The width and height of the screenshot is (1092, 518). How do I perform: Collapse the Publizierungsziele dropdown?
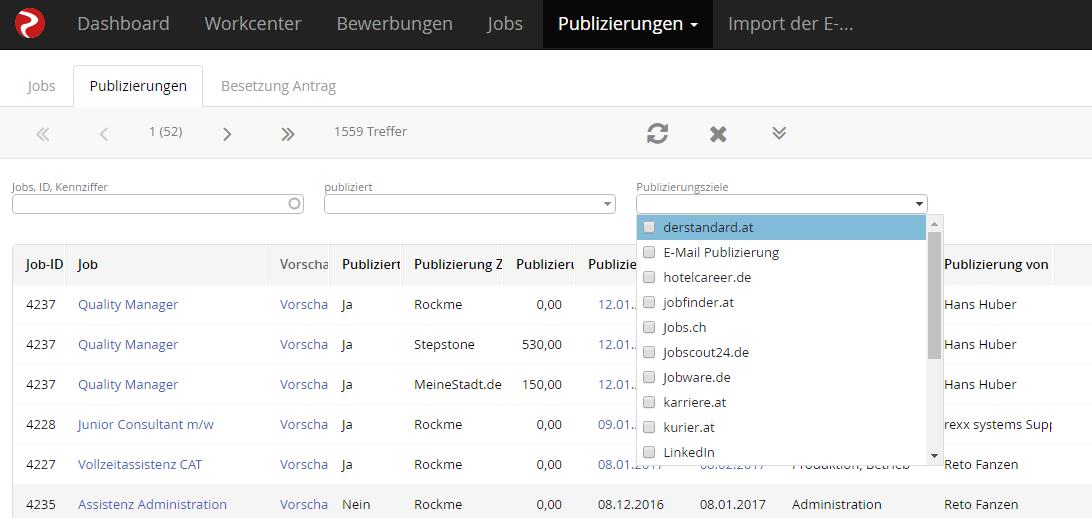920,204
